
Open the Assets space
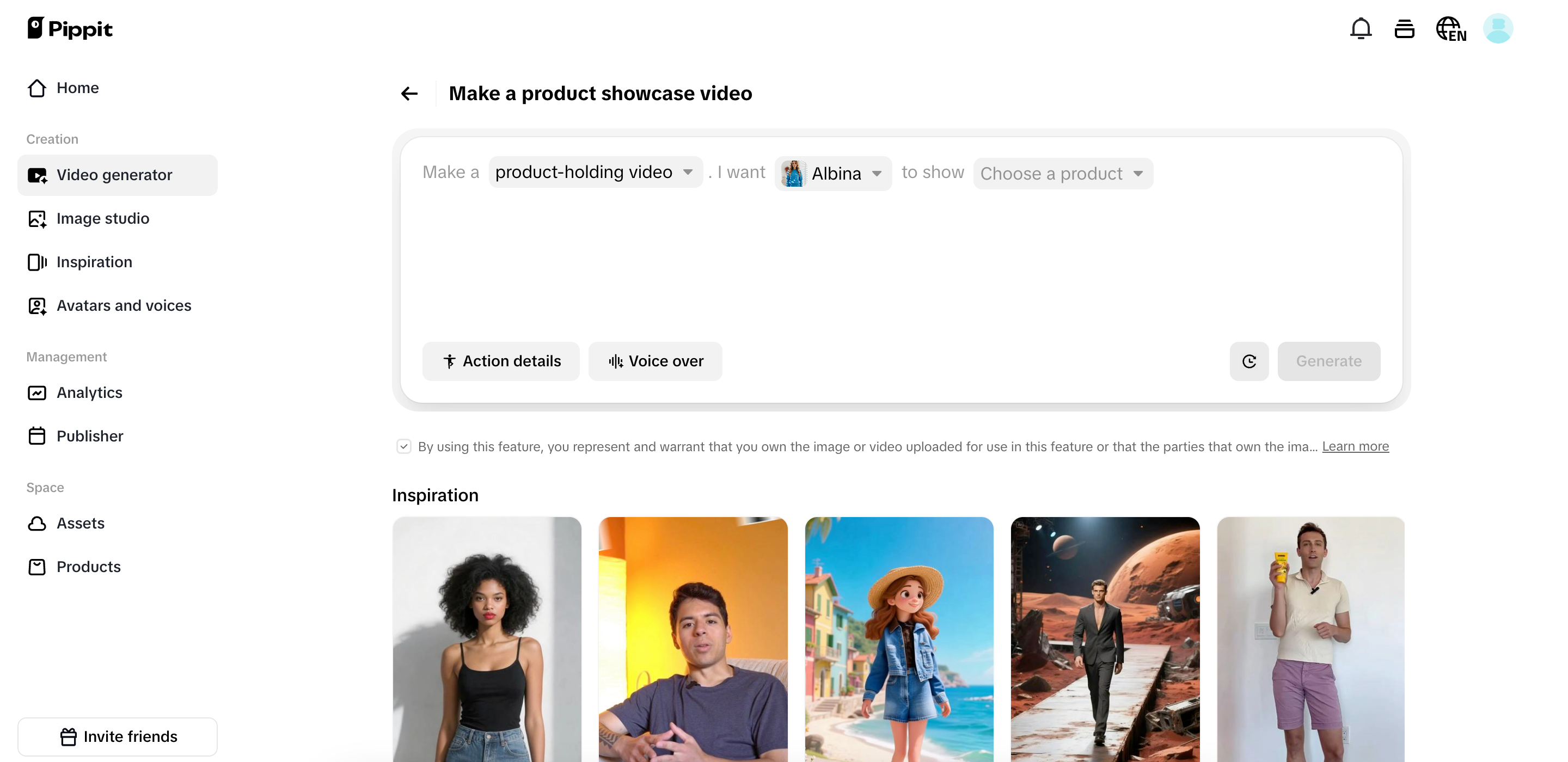pos(81,523)
